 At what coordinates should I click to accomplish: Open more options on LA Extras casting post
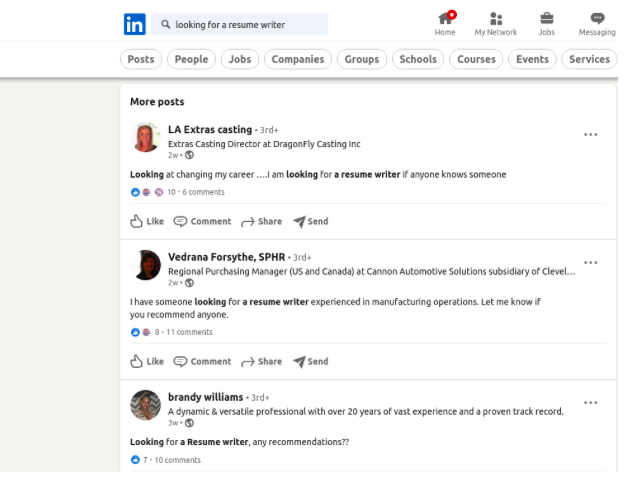pos(590,135)
